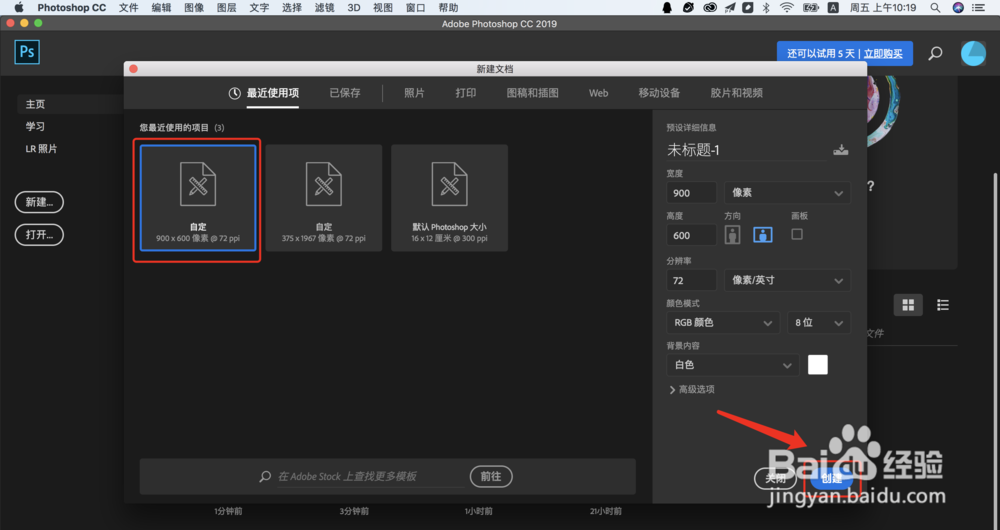This screenshot has width=1000, height=530.
Task: Open Siri in menu bar
Action: (x=958, y=8)
